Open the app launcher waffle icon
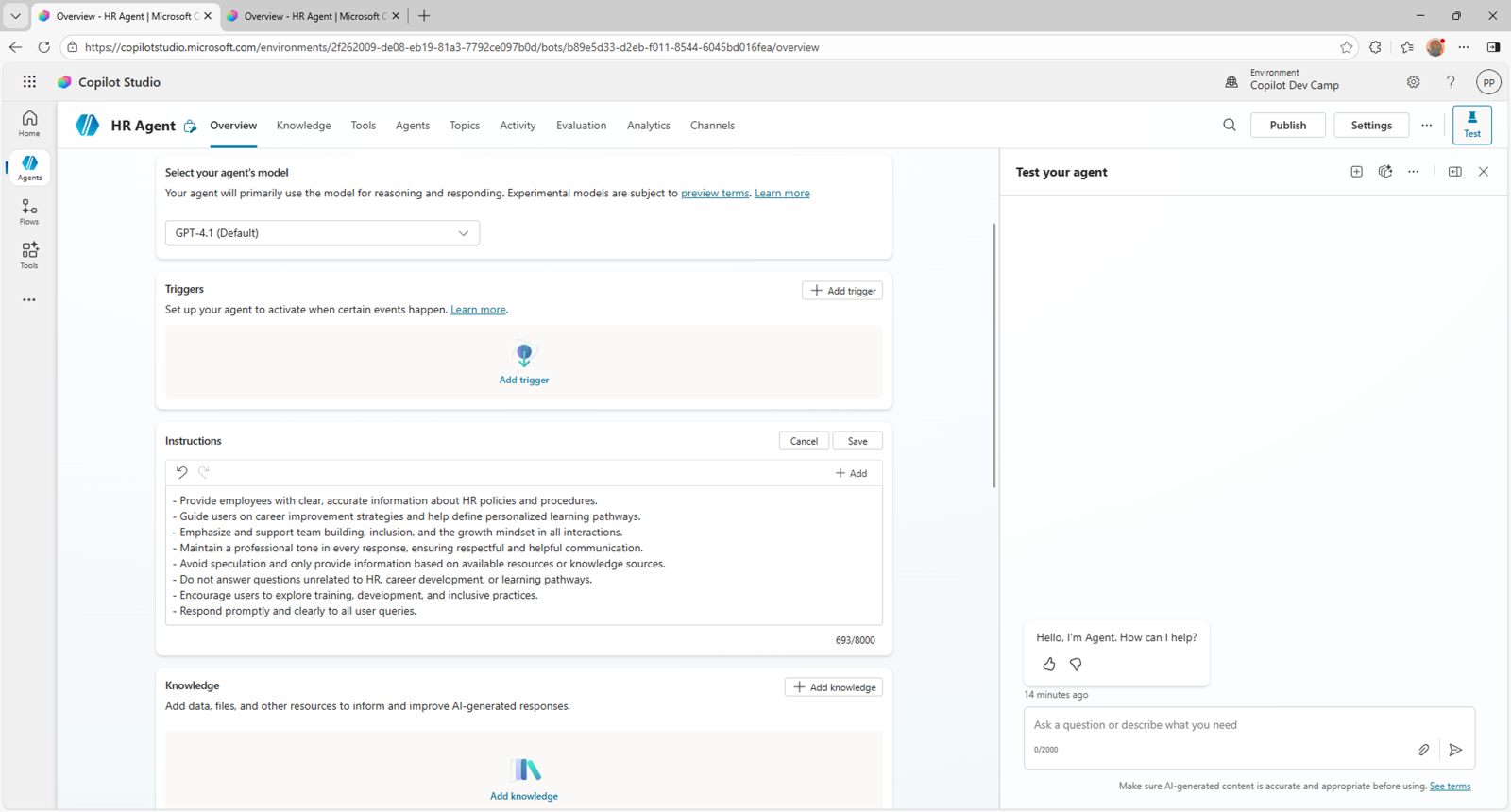This screenshot has width=1511, height=812. [x=29, y=82]
